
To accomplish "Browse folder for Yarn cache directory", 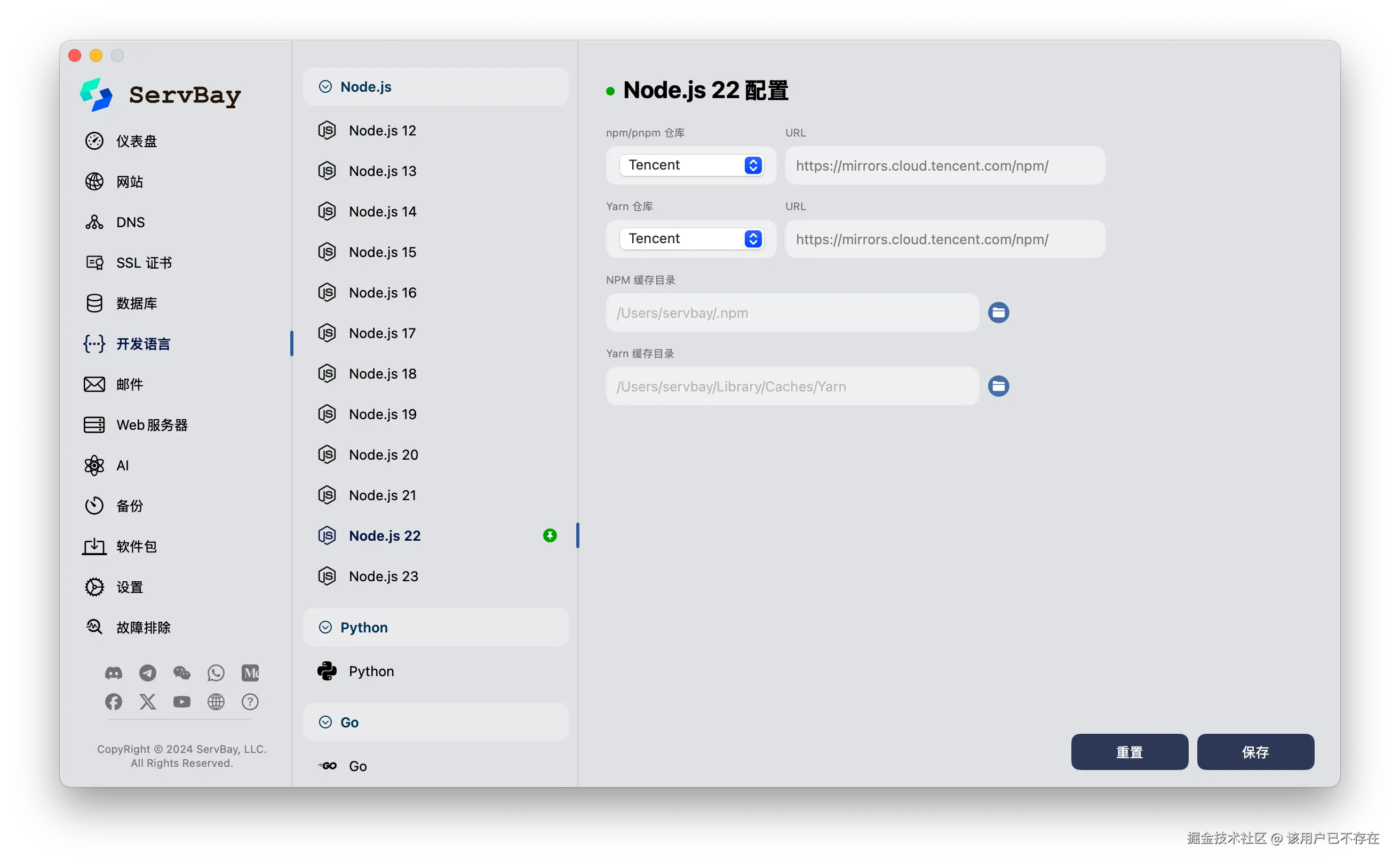I will click(x=998, y=386).
